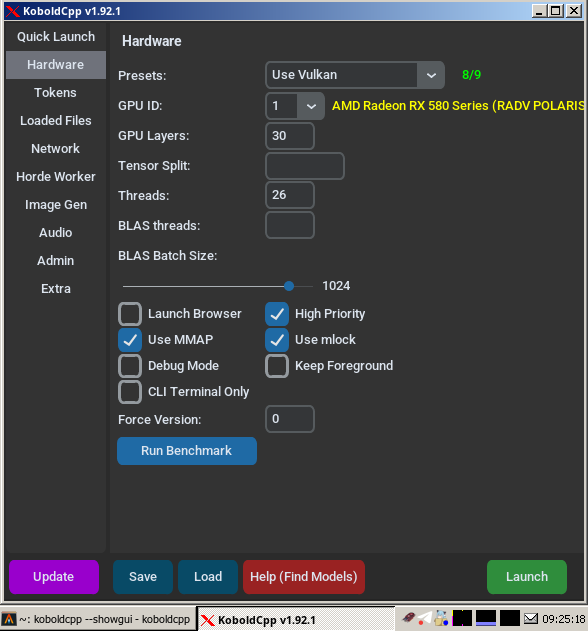Click the Run Benchmark button
The height and width of the screenshot is (631, 588).
[187, 451]
